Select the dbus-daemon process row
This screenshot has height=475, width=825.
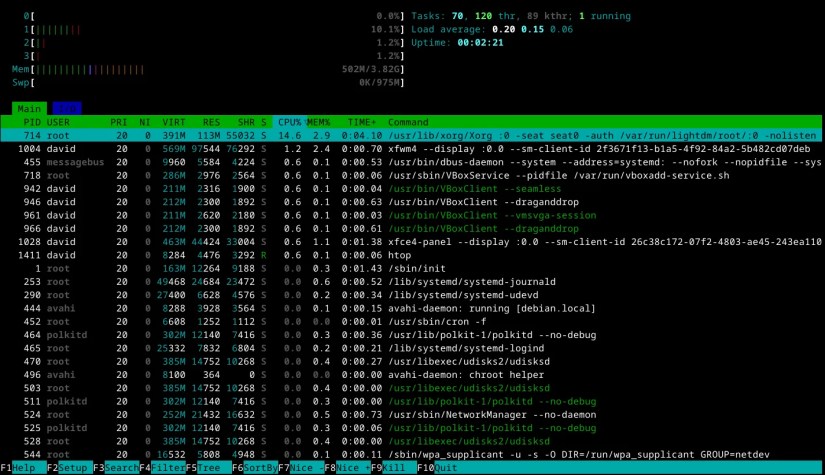[411, 162]
